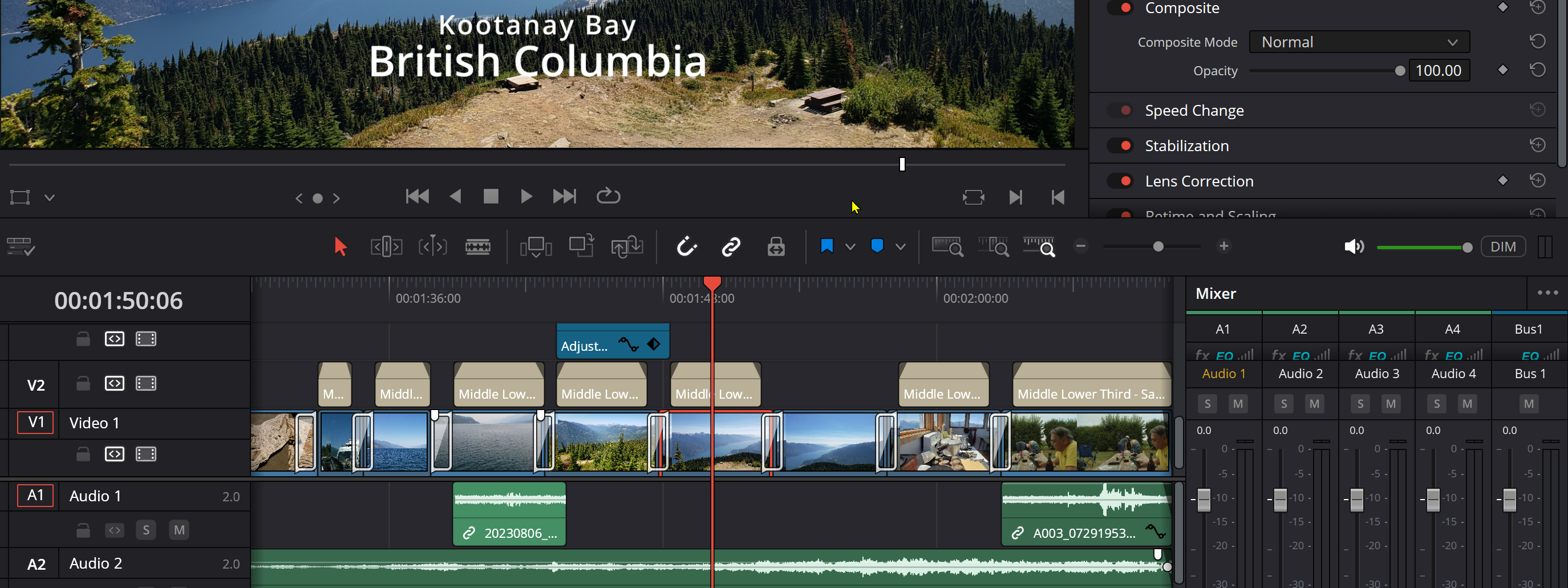1568x588 pixels.
Task: Select the A003_07291953 audio clip
Action: [1084, 514]
